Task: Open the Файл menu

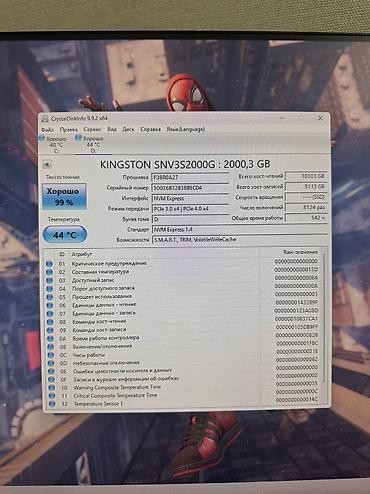Action: [x=48, y=129]
